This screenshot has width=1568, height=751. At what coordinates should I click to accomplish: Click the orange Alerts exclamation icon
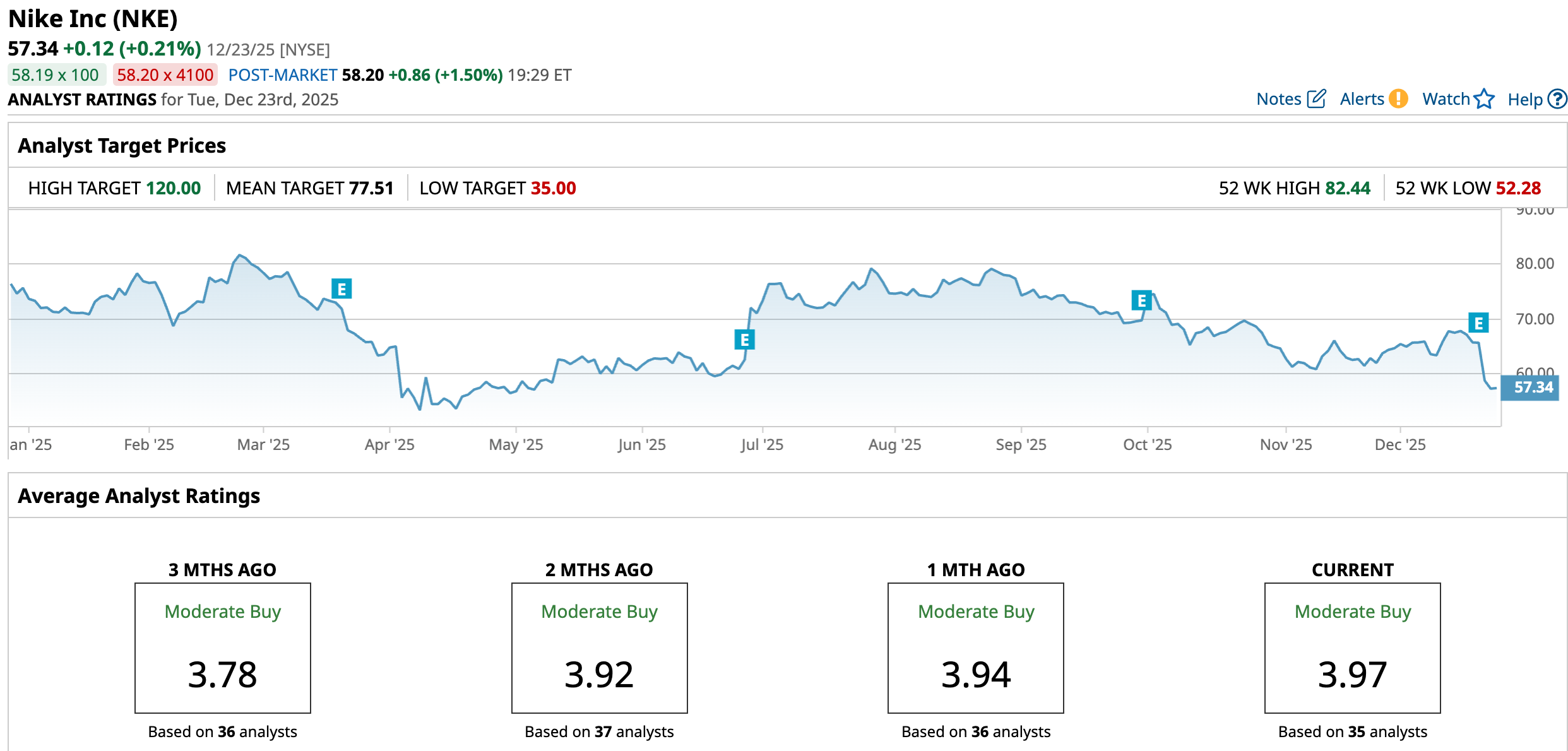pos(1399,99)
